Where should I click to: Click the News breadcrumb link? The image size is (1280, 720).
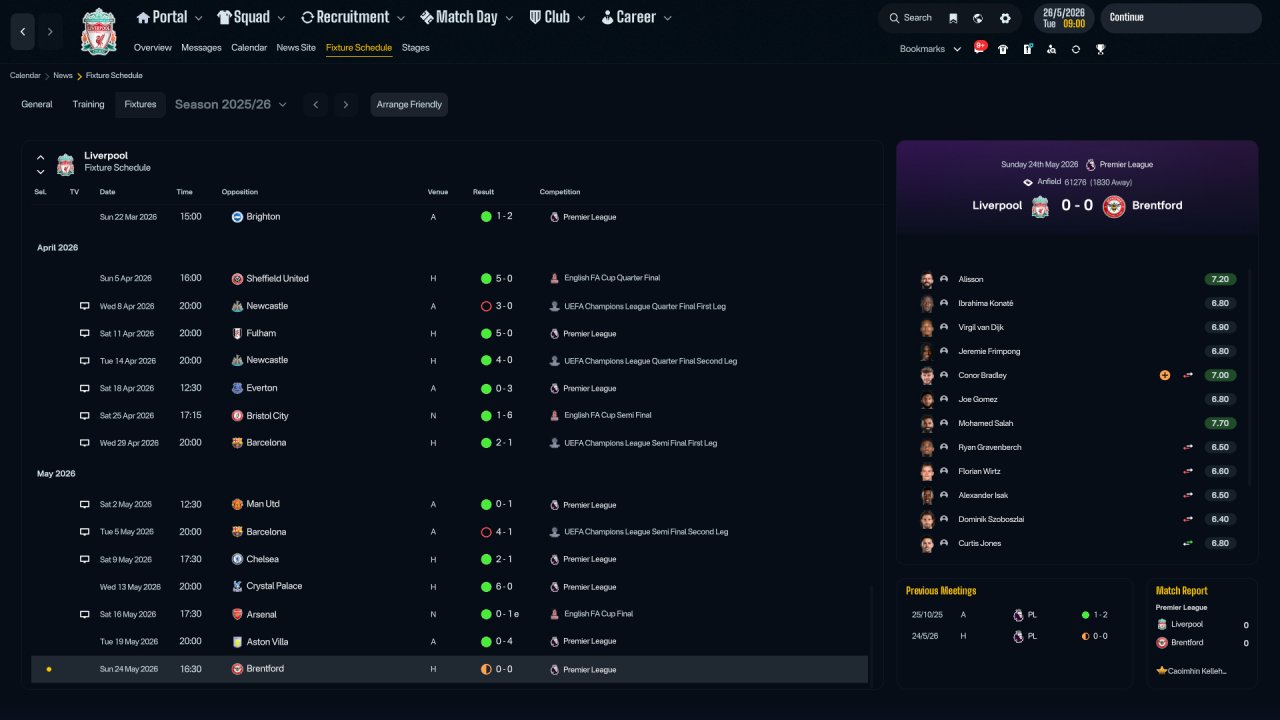[63, 76]
